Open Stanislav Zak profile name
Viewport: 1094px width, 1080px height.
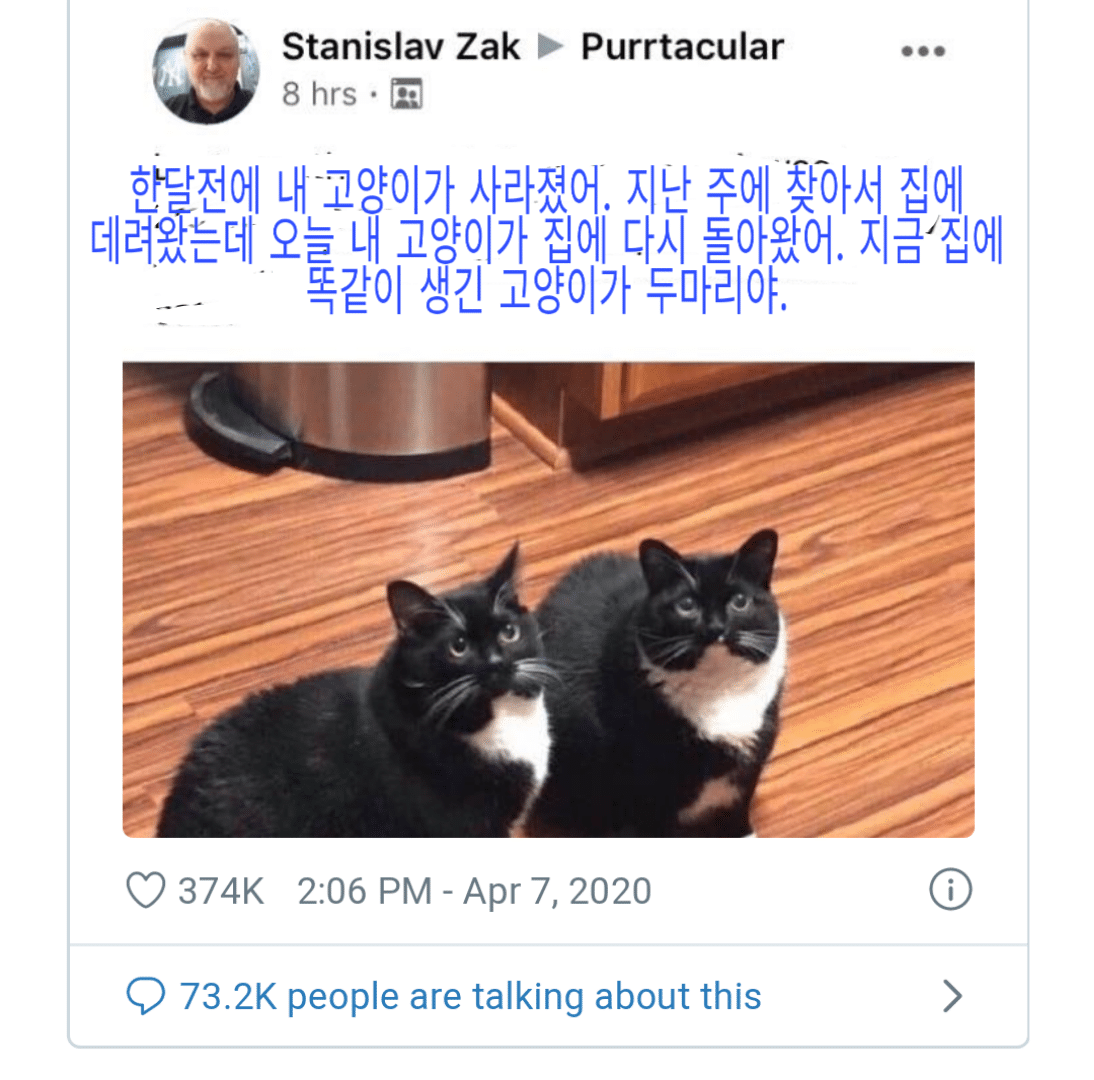[400, 47]
